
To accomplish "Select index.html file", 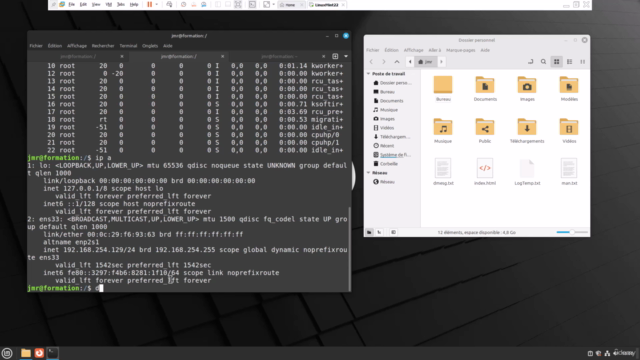I will tap(485, 172).
